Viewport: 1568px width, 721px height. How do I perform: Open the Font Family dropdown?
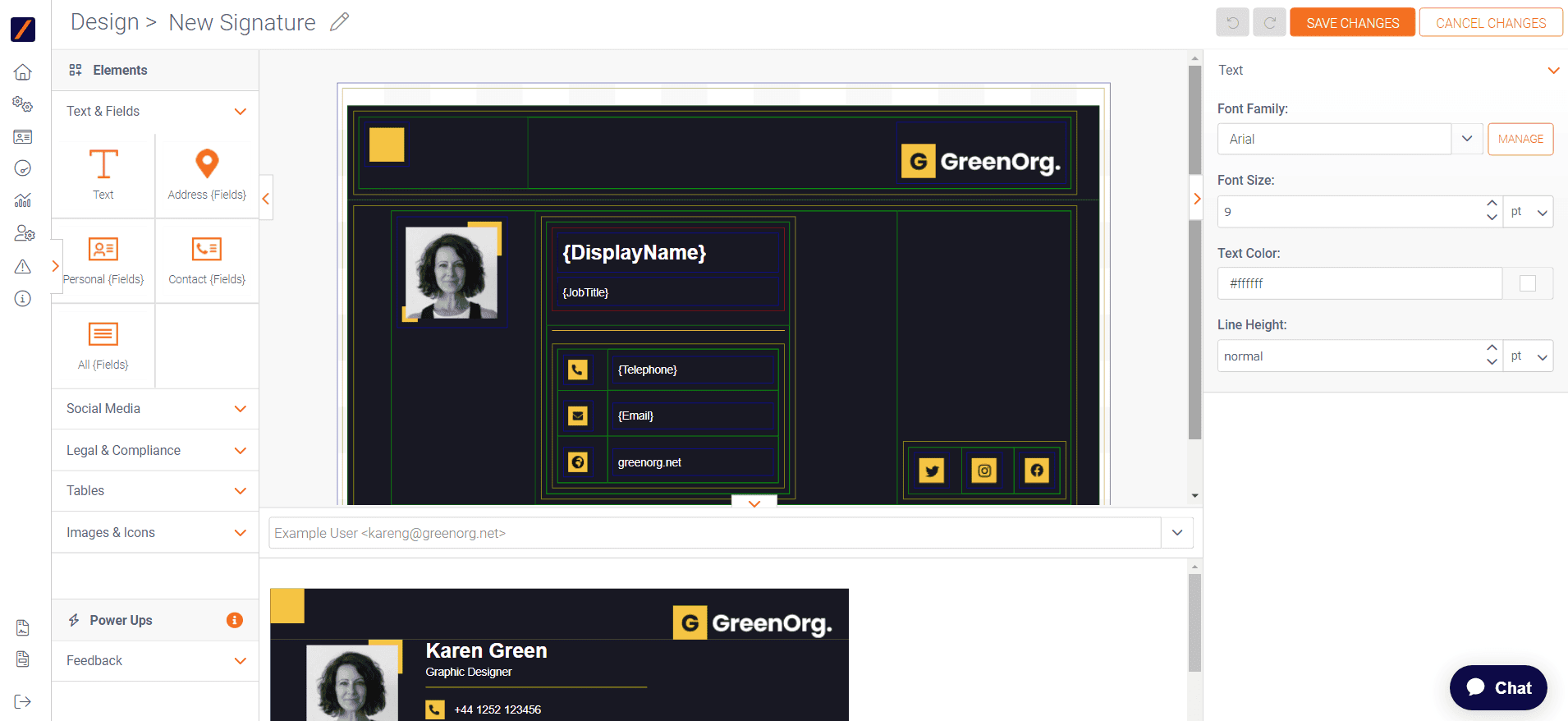coord(1466,139)
